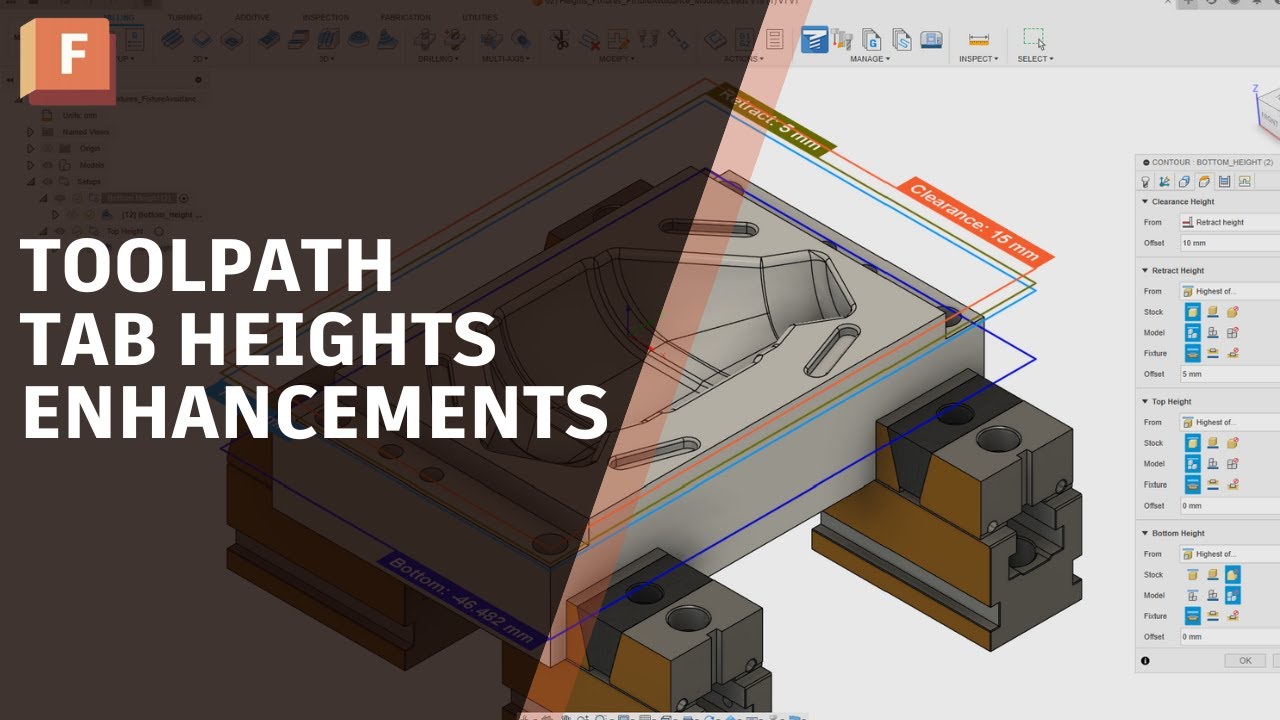Click the scissors Trim icon in Modify
This screenshot has height=720, width=1280.
(560, 40)
